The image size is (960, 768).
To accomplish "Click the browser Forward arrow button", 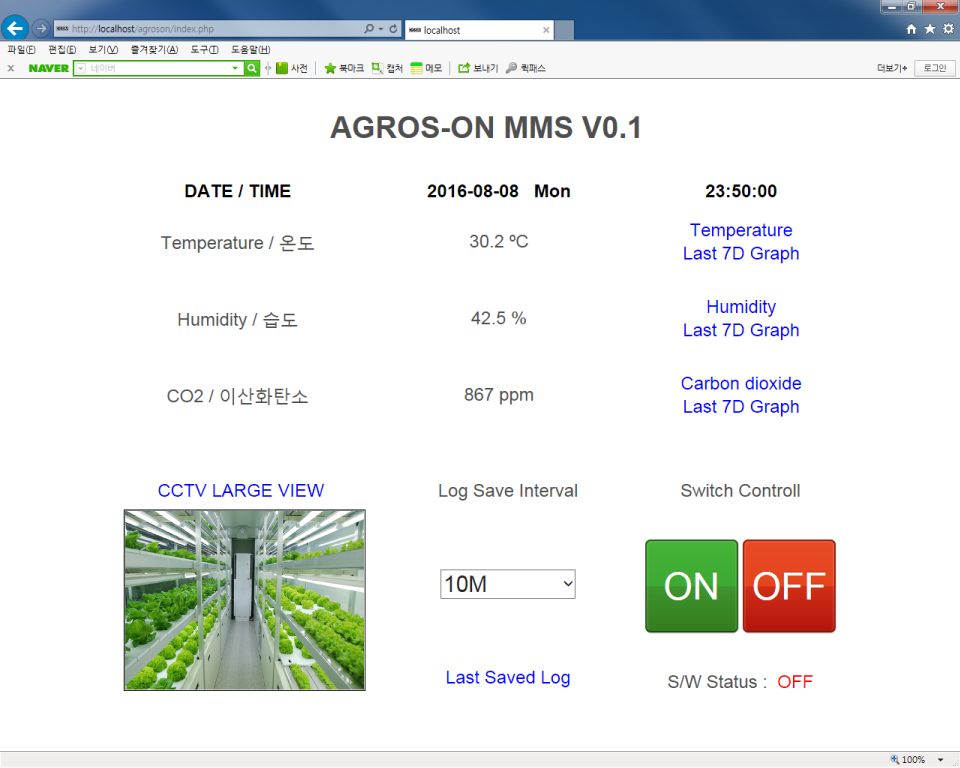I will coord(40,29).
